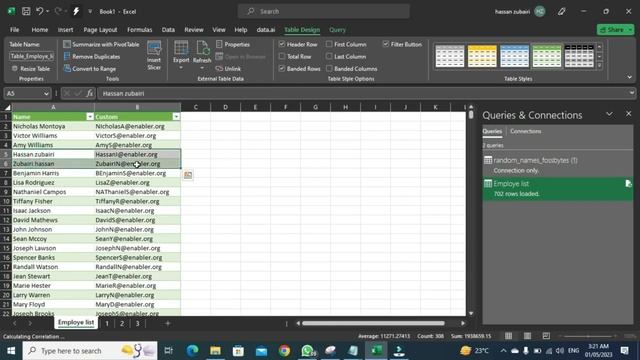
Task: Click the Add new sheet plus icon
Action: 167,323
